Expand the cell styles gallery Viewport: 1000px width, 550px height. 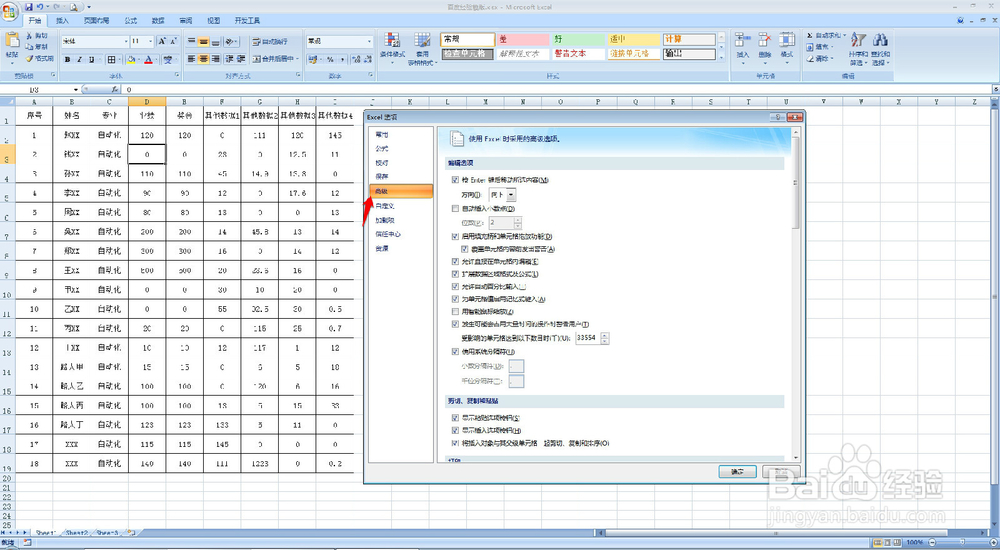tap(722, 57)
